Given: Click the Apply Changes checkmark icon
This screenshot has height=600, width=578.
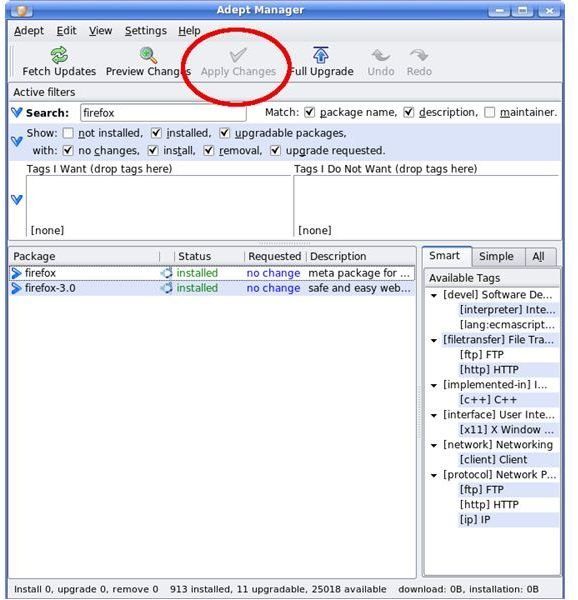Looking at the screenshot, I should point(238,55).
